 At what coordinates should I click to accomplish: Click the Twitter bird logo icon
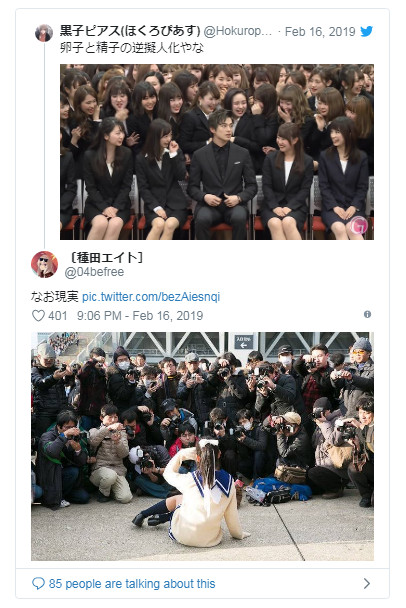(366, 31)
